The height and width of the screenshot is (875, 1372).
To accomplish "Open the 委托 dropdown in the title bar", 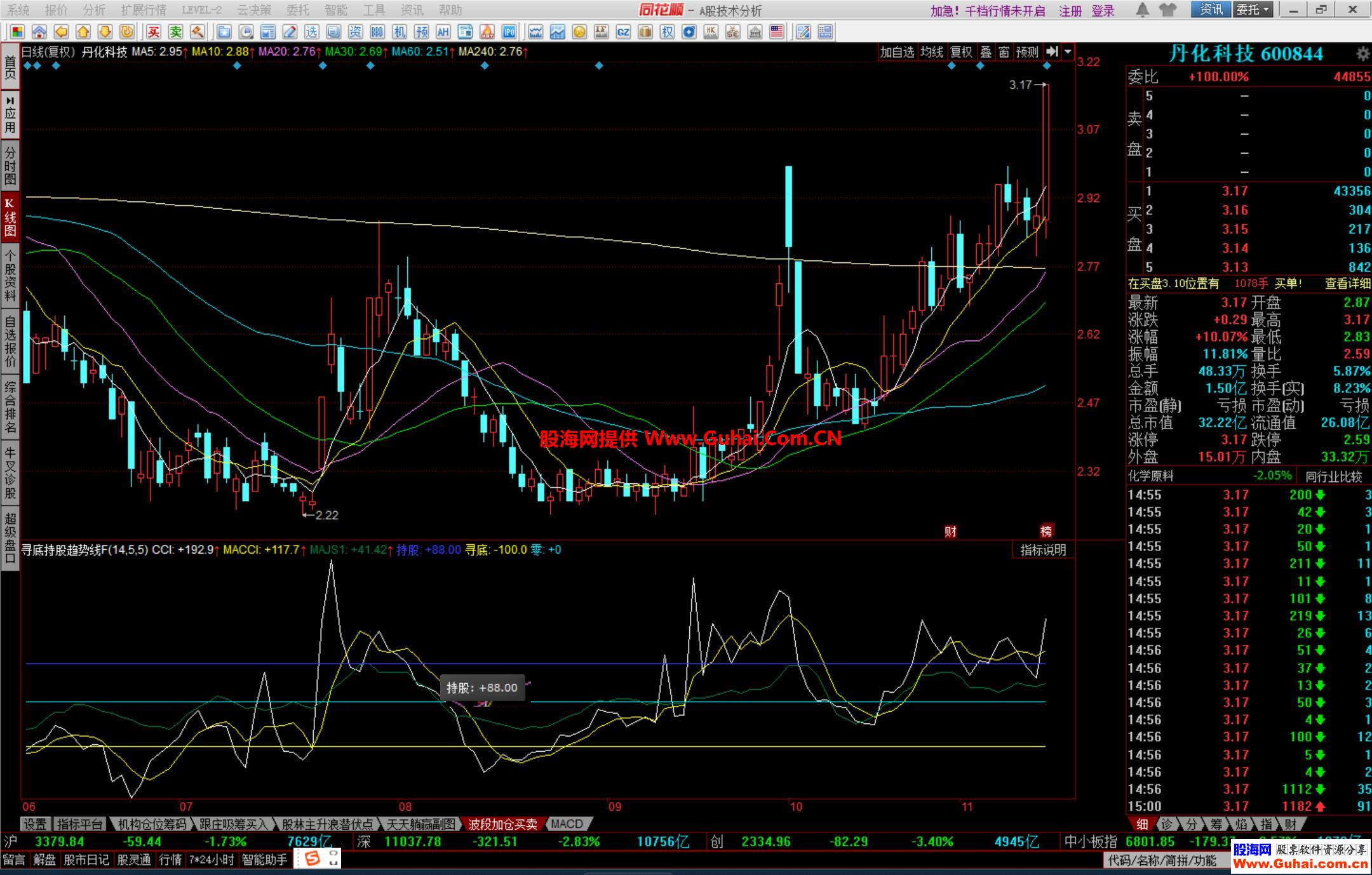I will click(1253, 10).
